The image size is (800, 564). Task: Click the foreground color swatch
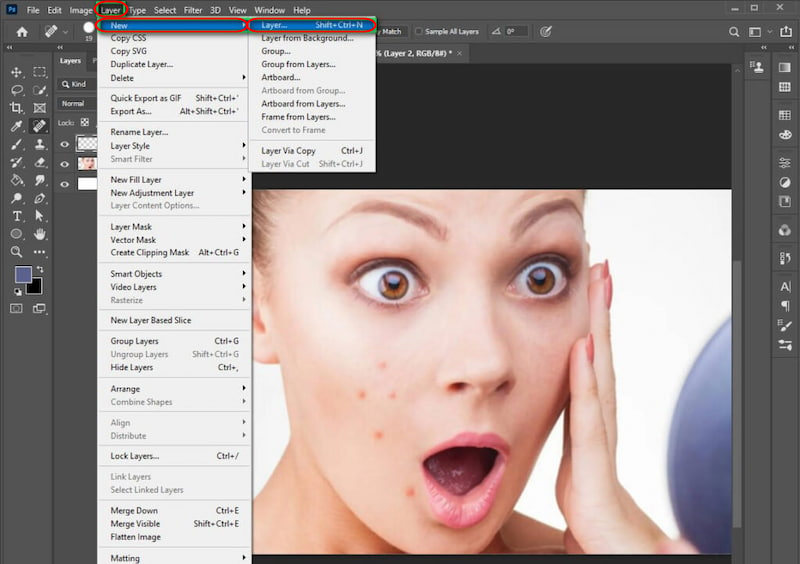pos(22,274)
